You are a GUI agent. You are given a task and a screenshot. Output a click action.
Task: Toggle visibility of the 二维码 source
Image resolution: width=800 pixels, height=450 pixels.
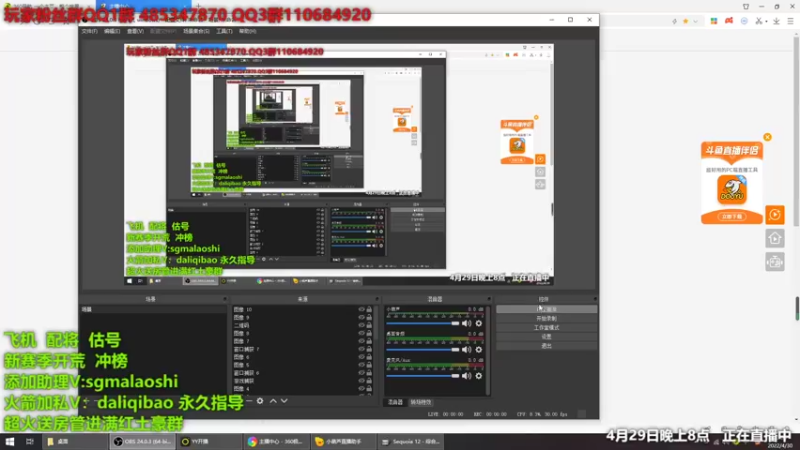361,326
